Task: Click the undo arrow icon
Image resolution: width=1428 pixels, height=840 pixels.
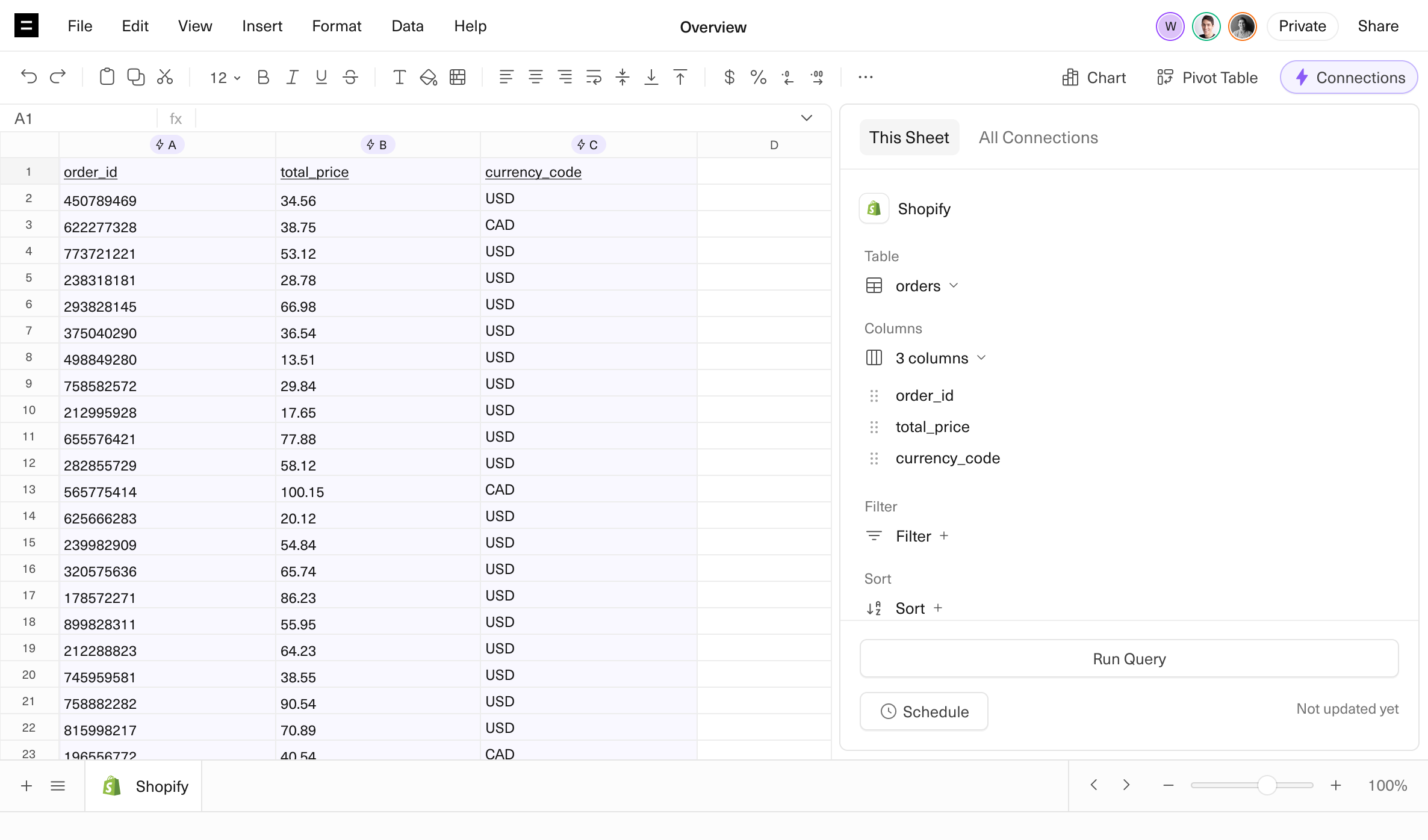Action: 28,77
